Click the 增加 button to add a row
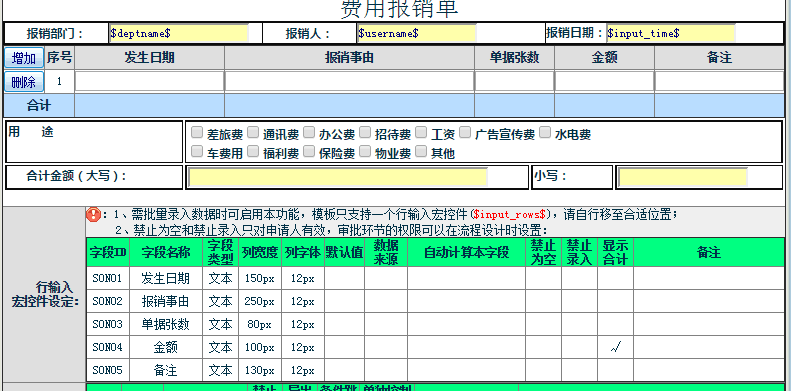 (24, 58)
